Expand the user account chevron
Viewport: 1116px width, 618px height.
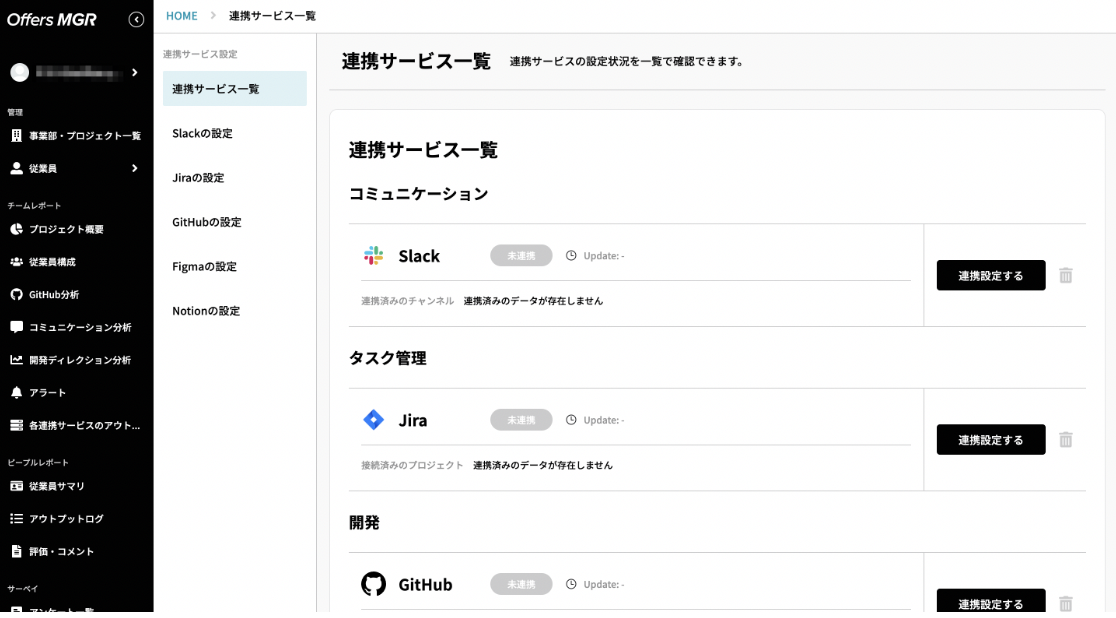[135, 72]
